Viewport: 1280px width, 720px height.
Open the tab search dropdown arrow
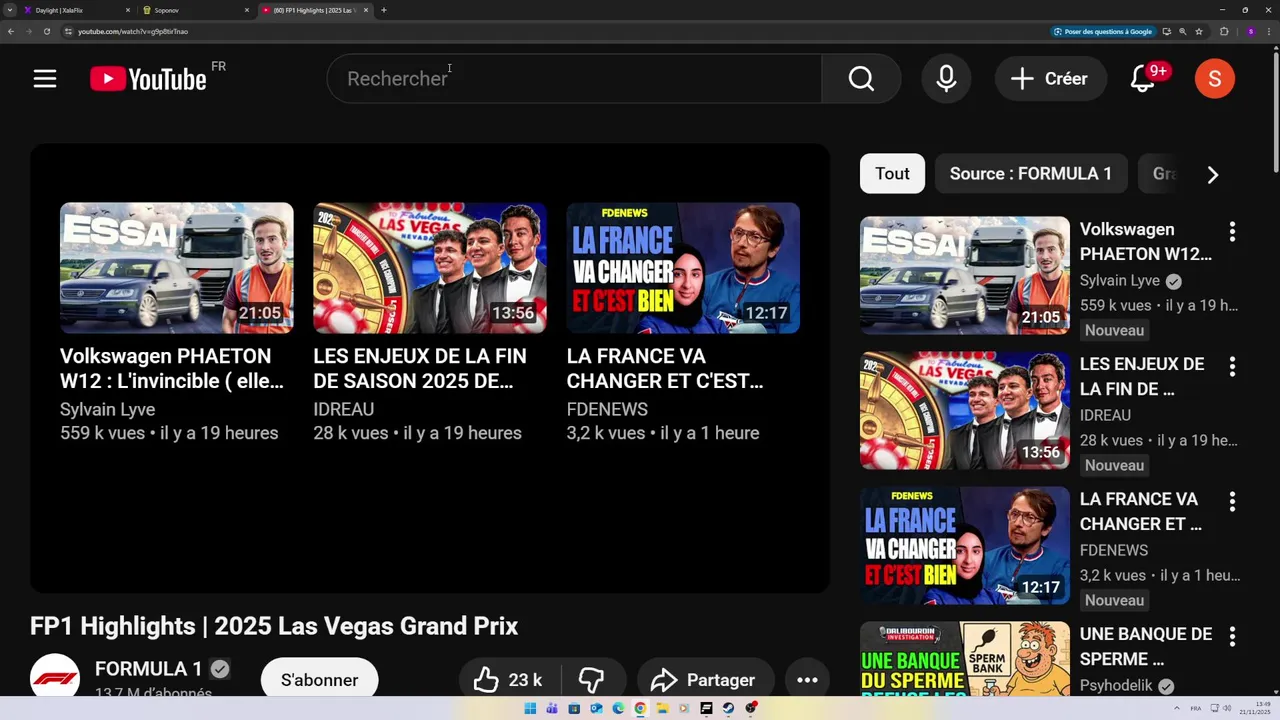tap(10, 10)
